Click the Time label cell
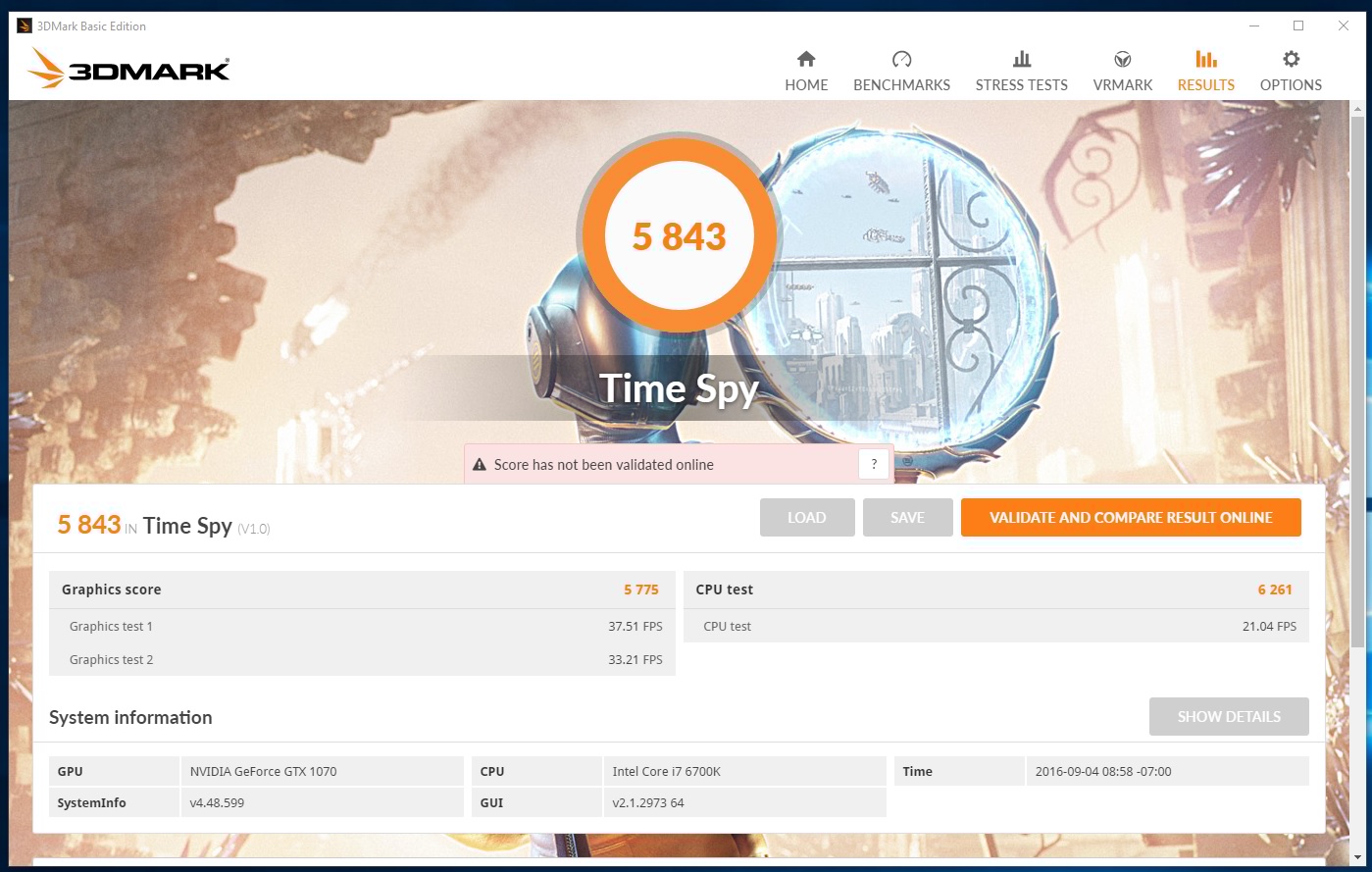 (958, 772)
